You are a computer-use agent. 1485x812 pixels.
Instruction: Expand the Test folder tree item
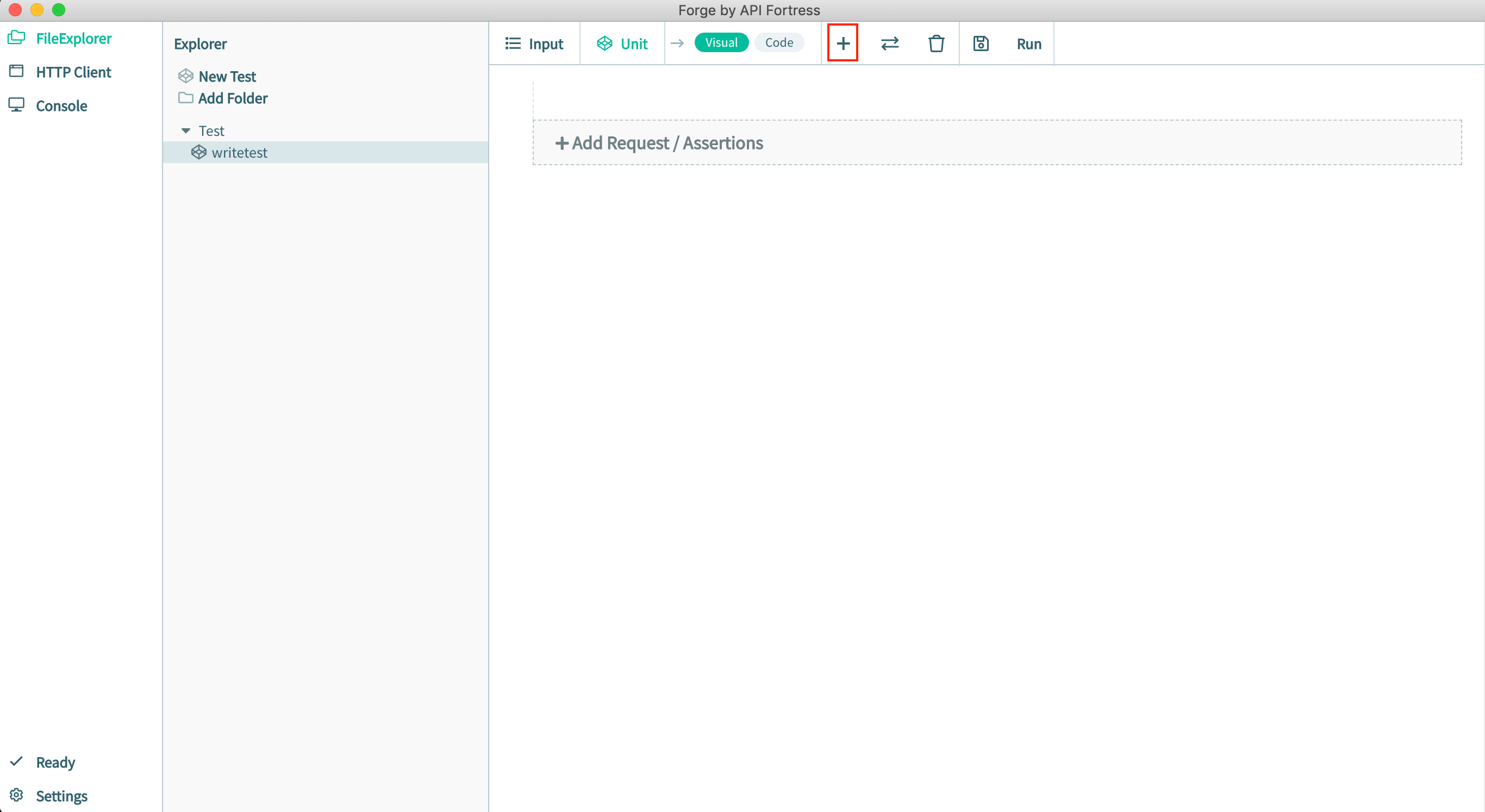[x=186, y=131]
